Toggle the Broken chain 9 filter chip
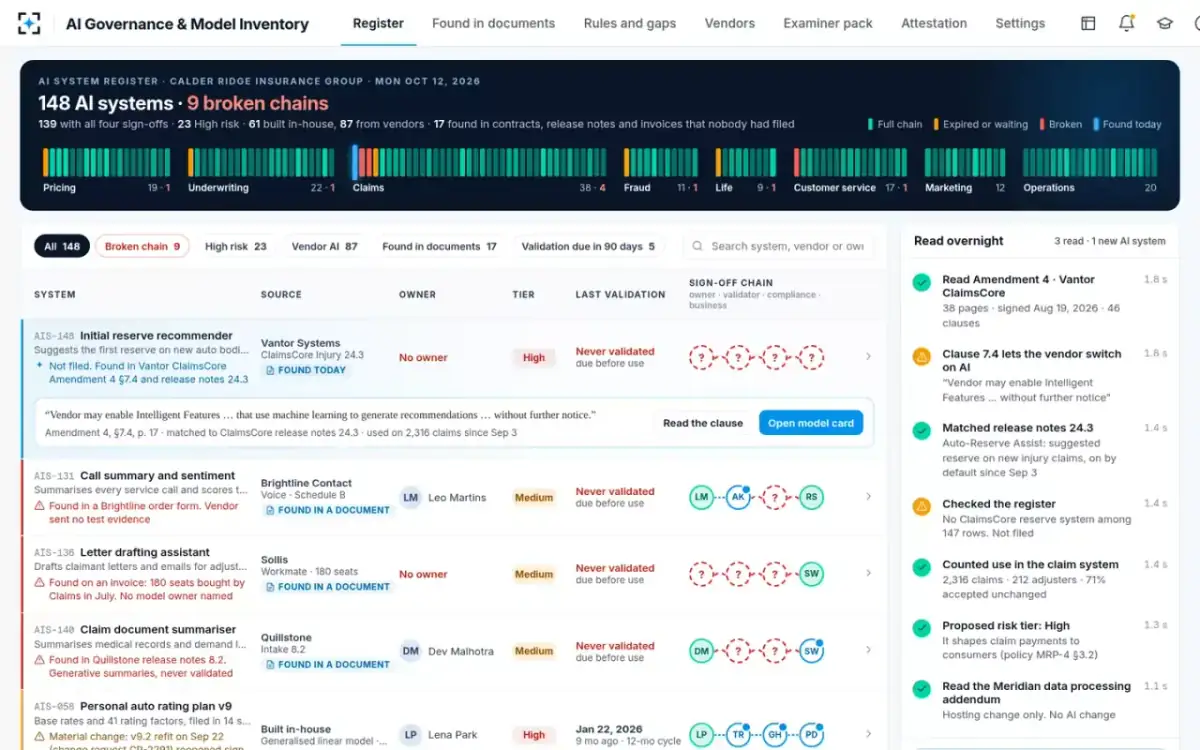 [x=142, y=246]
